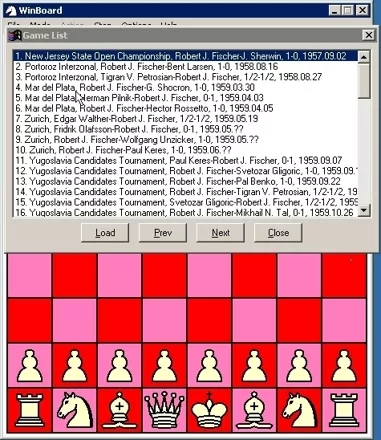Select the pawn in front of the queen

point(164,366)
